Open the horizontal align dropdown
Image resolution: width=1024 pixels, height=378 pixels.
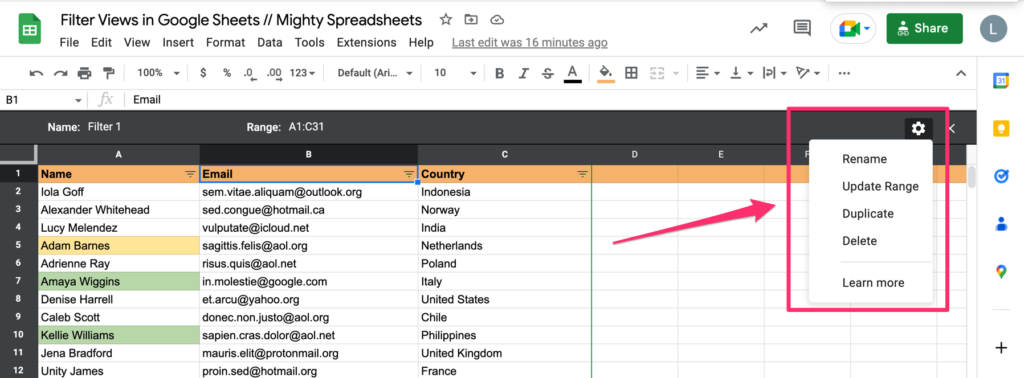(707, 73)
